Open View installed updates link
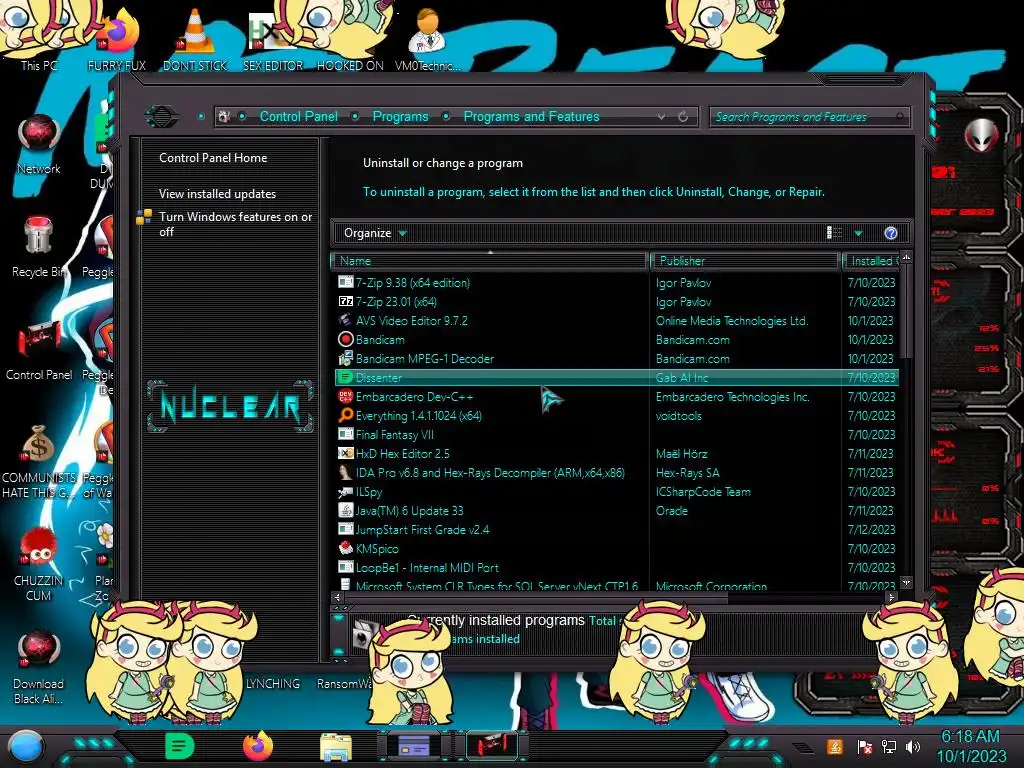This screenshot has height=768, width=1024. (217, 194)
